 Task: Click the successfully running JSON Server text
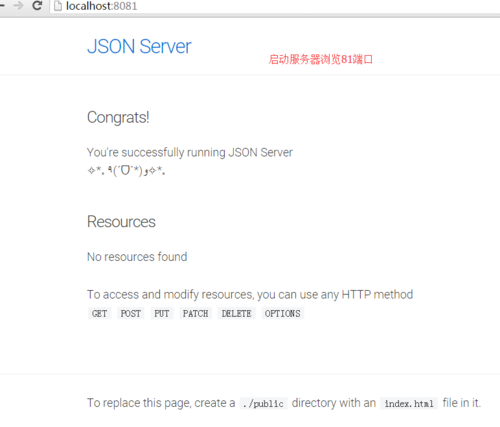pos(207,152)
